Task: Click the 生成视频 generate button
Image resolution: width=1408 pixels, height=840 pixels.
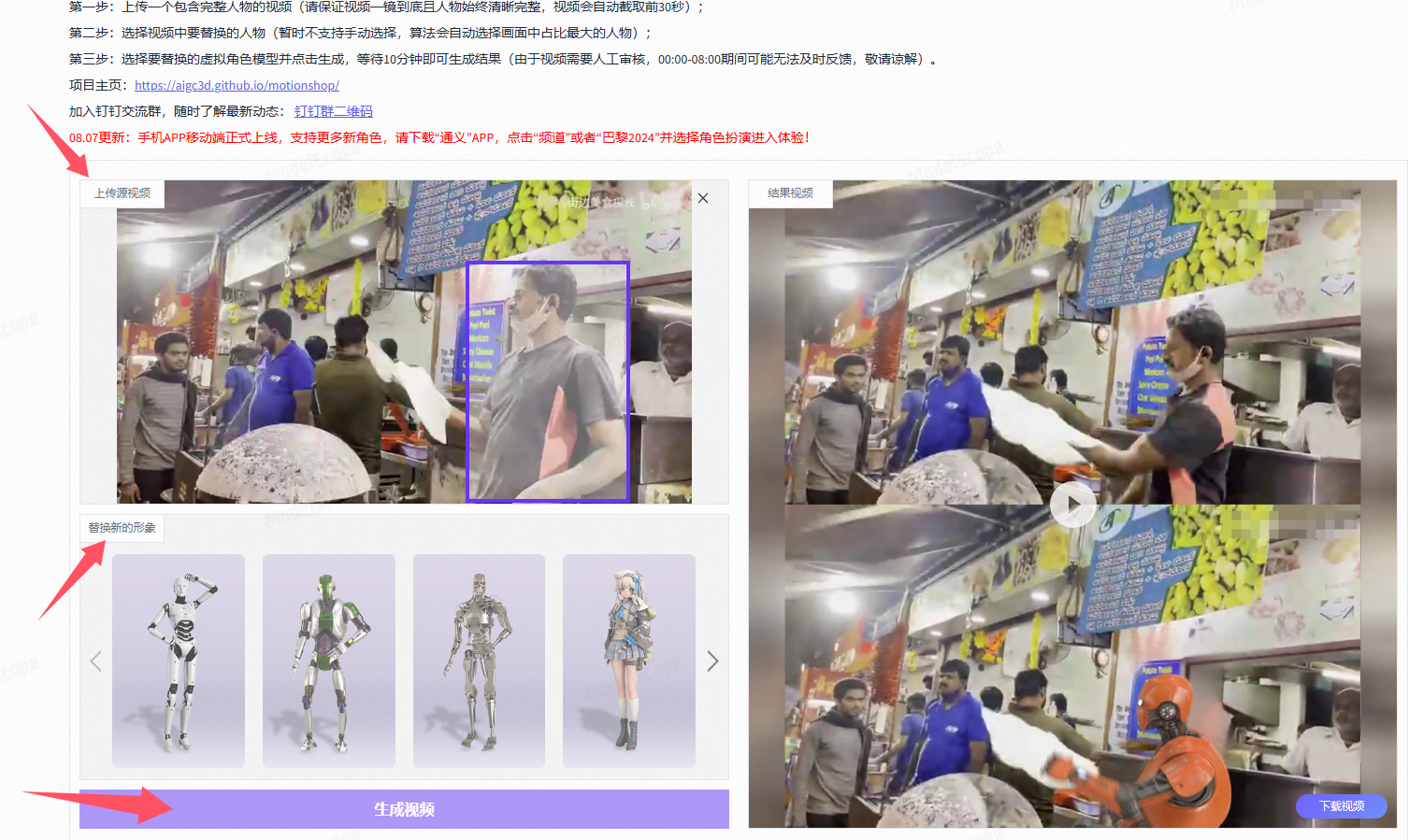Action: click(404, 809)
